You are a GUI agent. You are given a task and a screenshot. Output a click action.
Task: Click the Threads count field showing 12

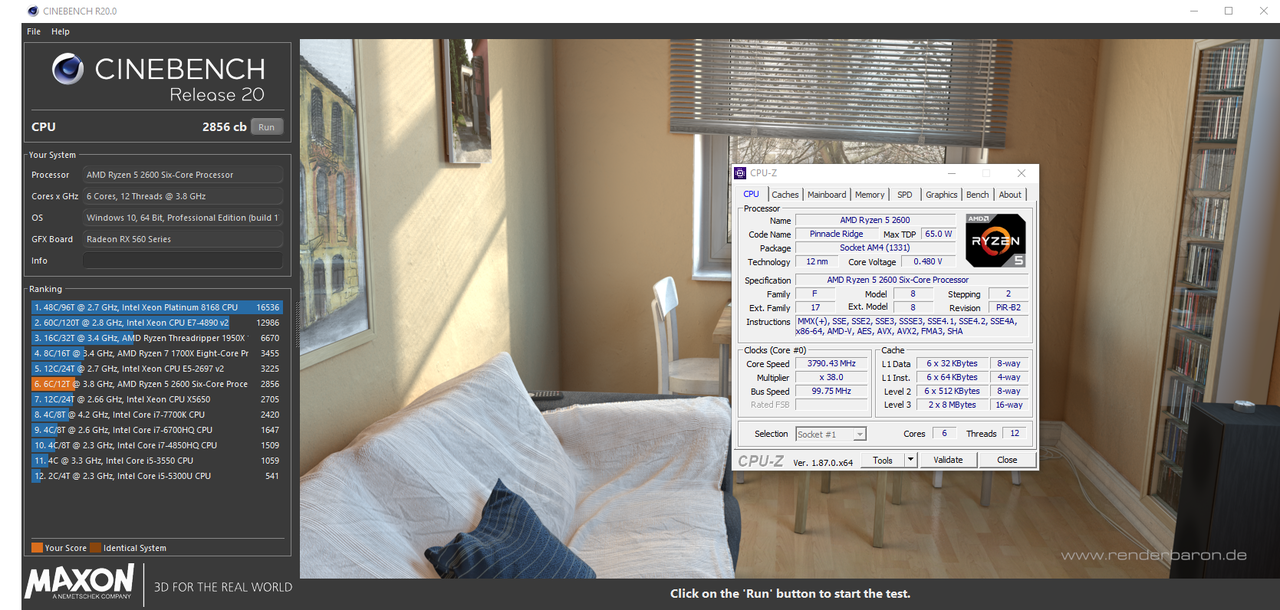[x=1015, y=434]
